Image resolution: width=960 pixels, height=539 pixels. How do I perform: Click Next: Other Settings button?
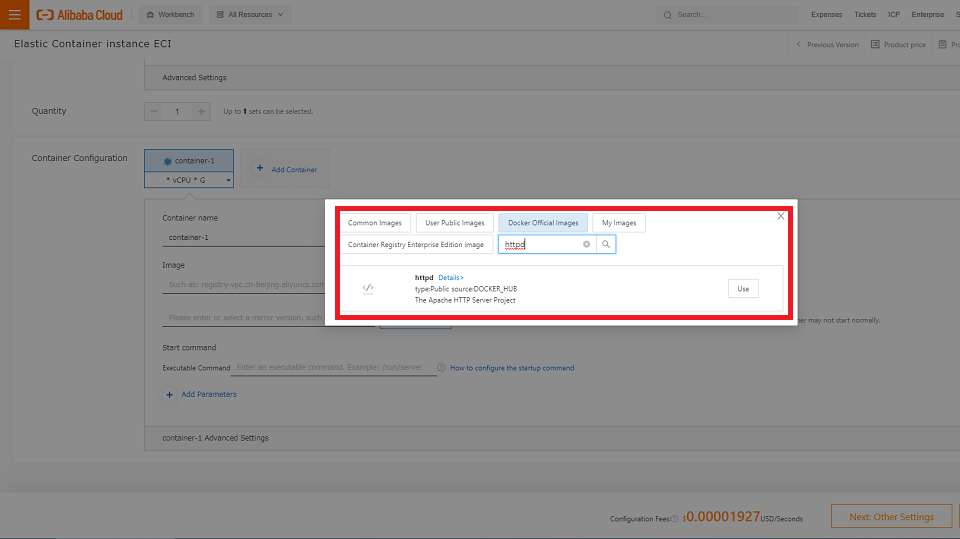pyautogui.click(x=891, y=517)
